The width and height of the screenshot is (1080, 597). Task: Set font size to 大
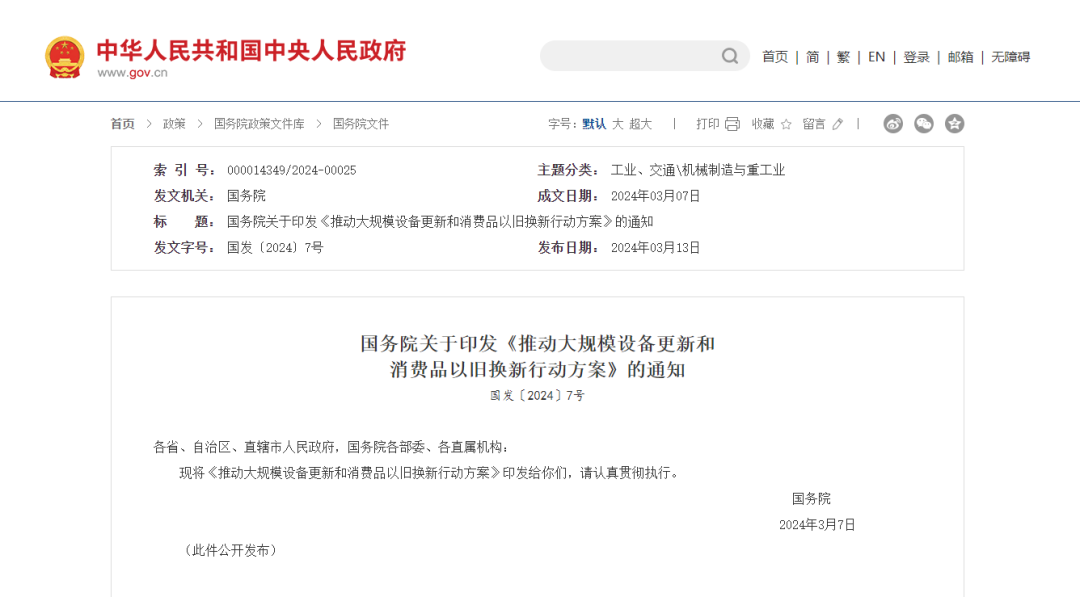pyautogui.click(x=618, y=124)
